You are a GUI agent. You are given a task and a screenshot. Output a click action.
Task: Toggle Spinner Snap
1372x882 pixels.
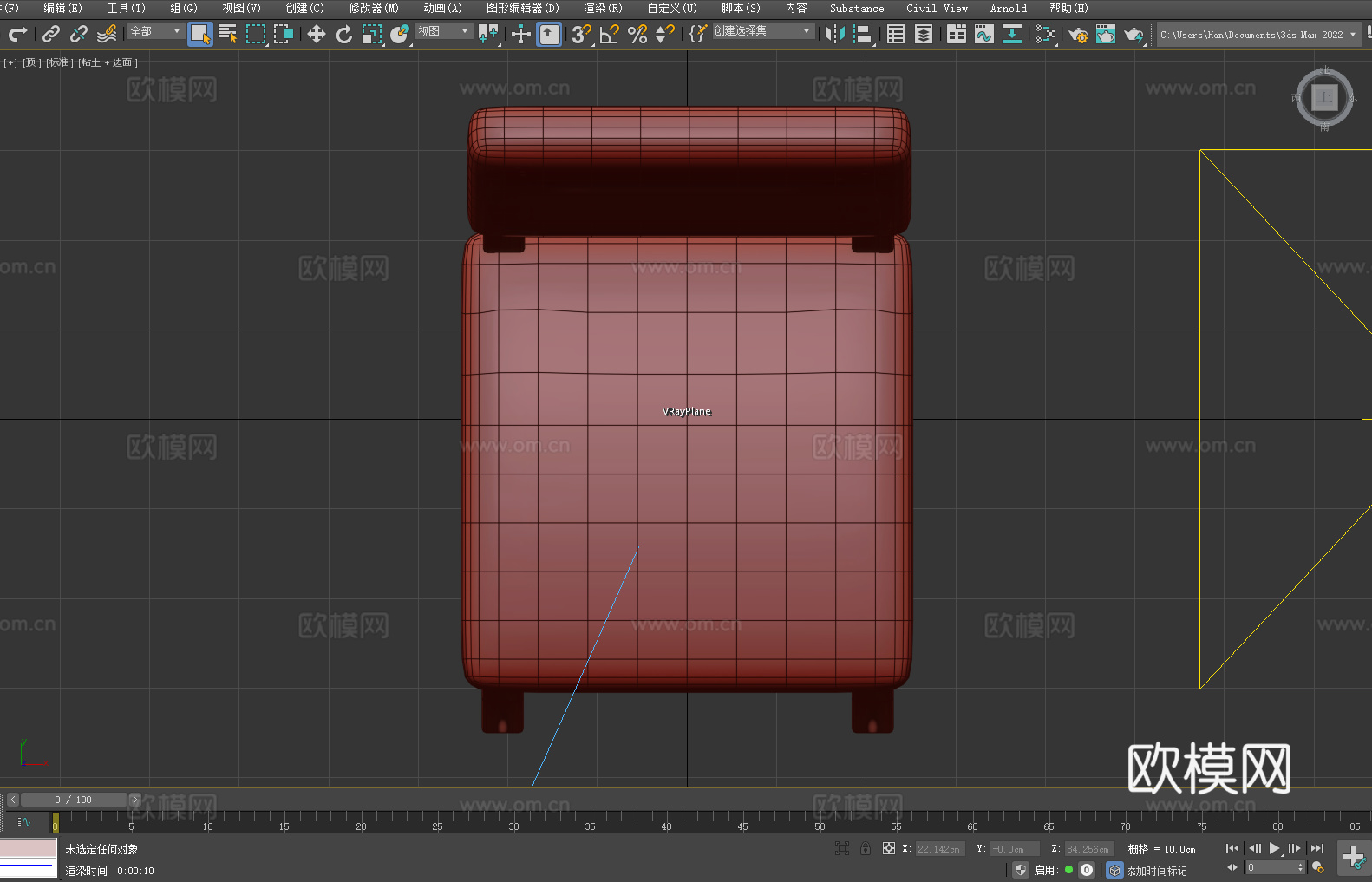pyautogui.click(x=665, y=34)
